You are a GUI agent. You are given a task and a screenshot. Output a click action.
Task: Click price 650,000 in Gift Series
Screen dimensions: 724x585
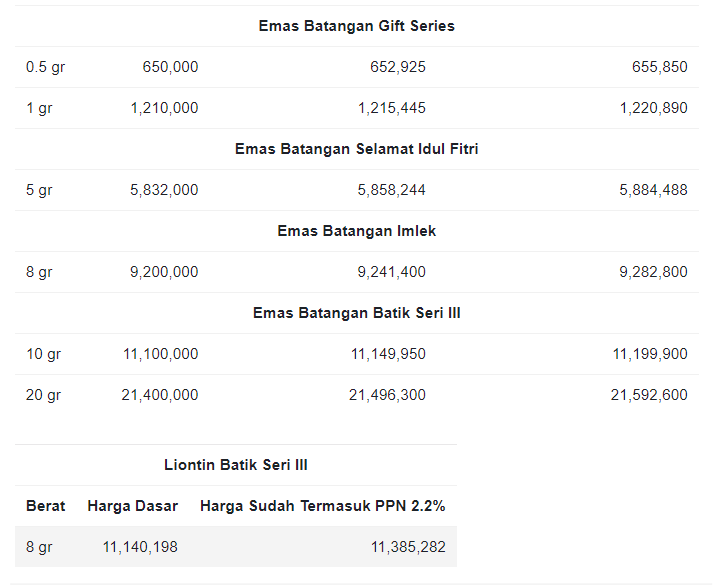[170, 67]
